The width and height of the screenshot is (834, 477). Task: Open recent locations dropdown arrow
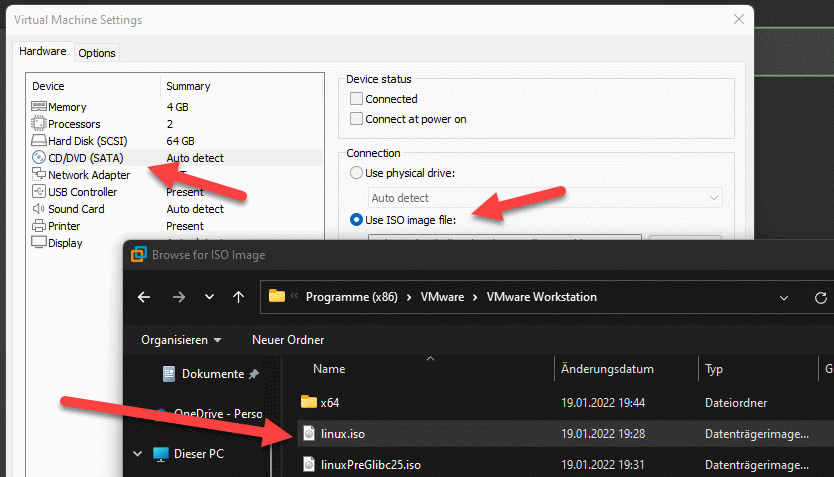(x=209, y=297)
